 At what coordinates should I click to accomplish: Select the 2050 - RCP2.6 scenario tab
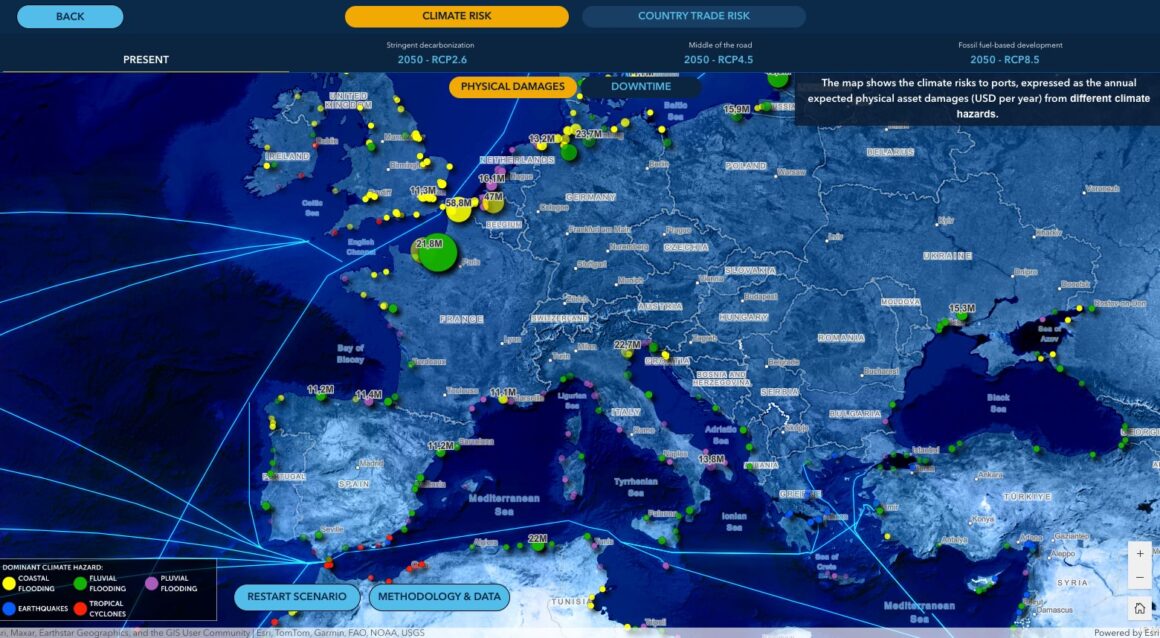pos(430,59)
